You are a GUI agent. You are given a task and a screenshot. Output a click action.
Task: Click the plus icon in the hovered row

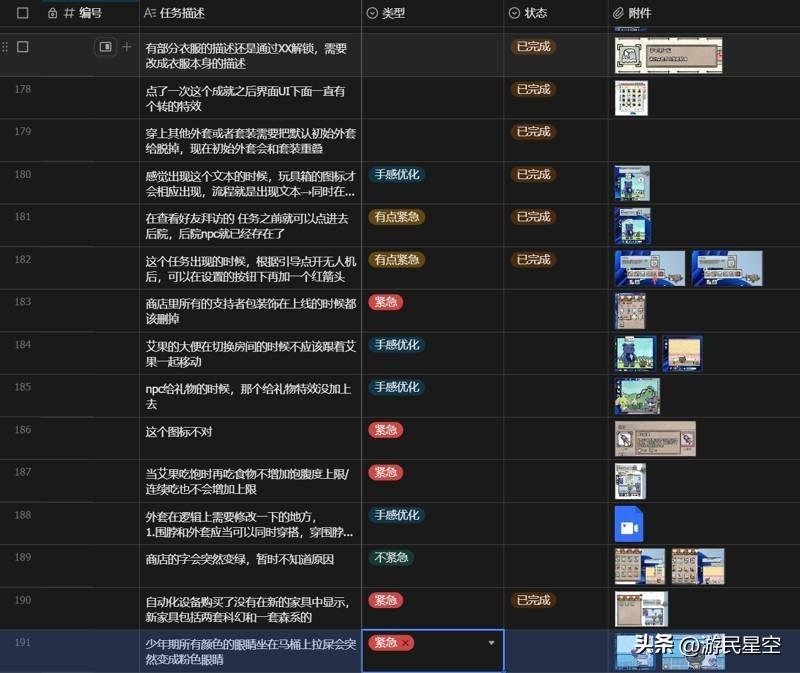coord(127,47)
